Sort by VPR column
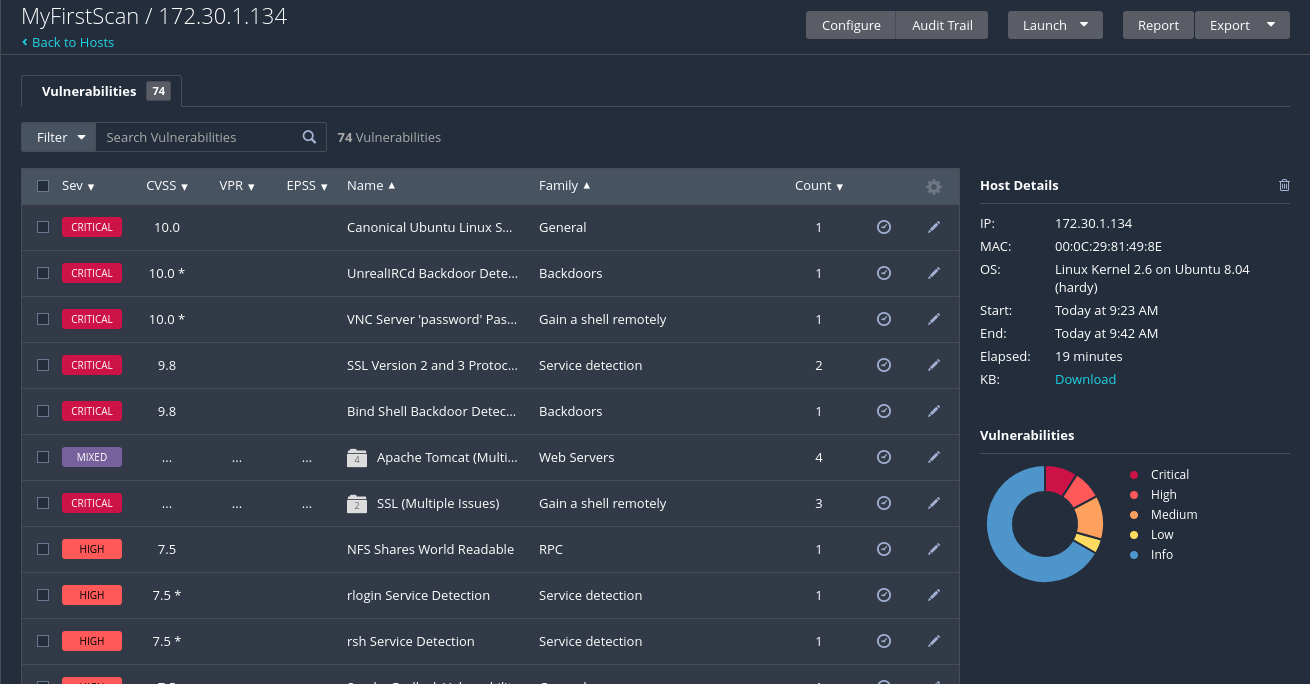This screenshot has width=1310, height=684. pos(237,186)
